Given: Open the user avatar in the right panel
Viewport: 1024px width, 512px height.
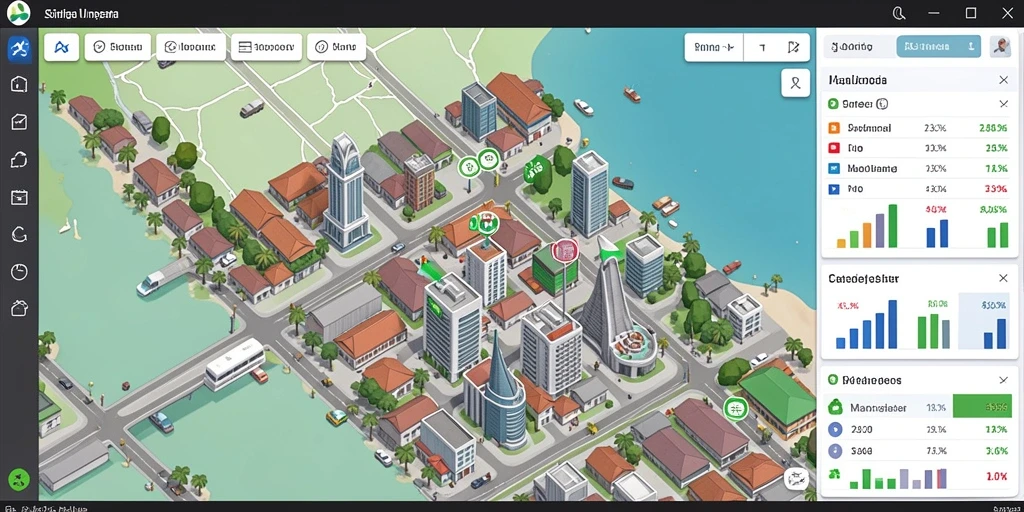Looking at the screenshot, I should [x=1000, y=46].
